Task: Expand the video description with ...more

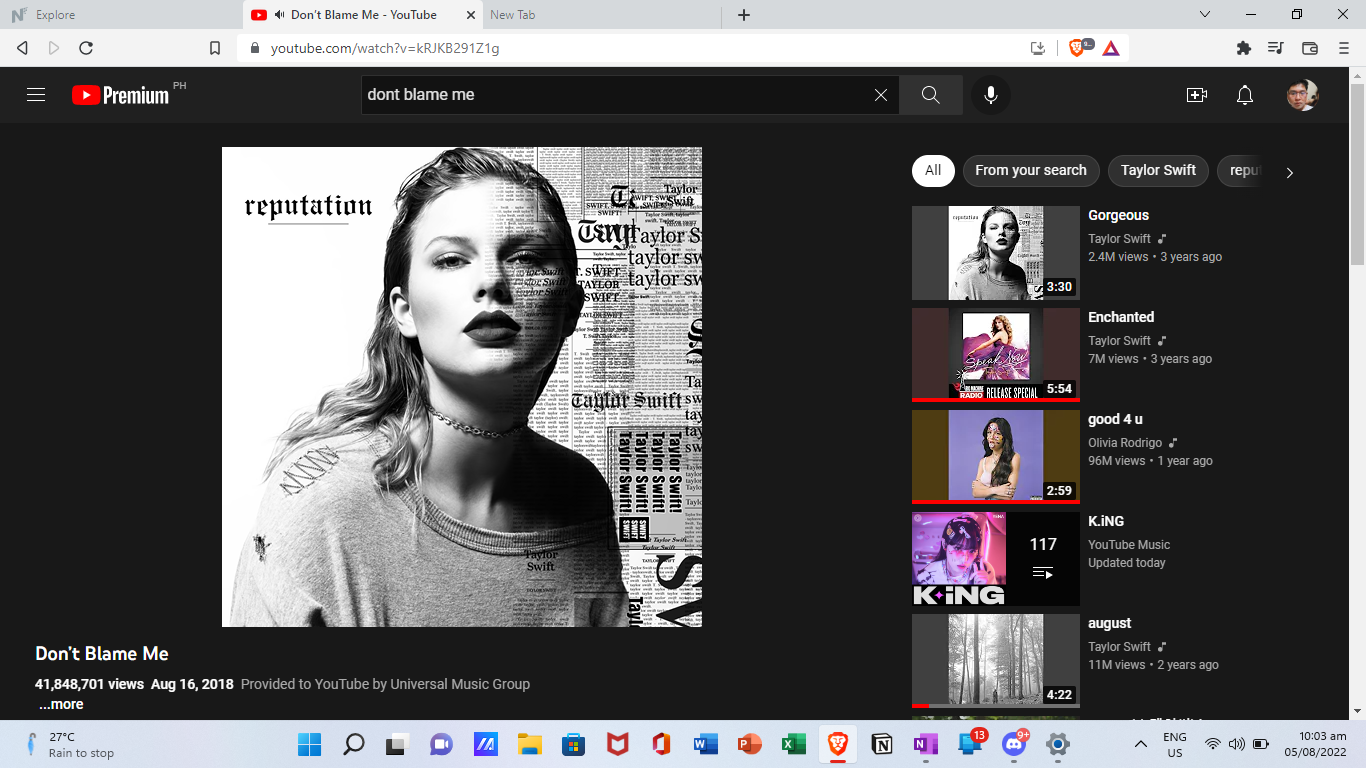Action: pyautogui.click(x=61, y=704)
